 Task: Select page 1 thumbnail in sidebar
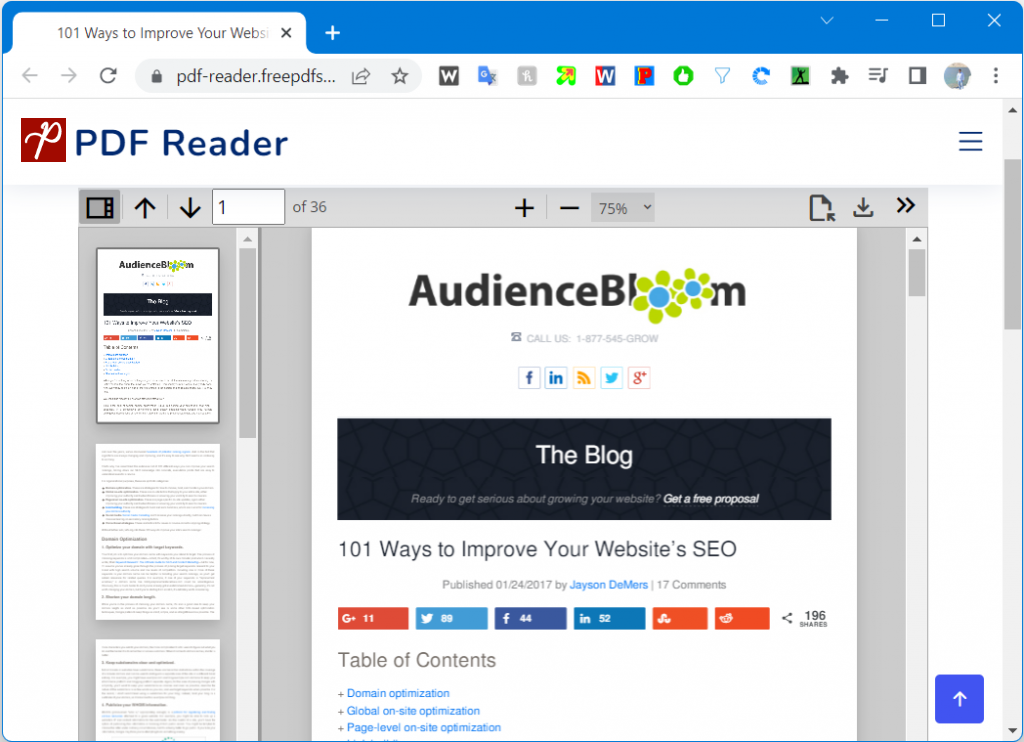coord(157,335)
